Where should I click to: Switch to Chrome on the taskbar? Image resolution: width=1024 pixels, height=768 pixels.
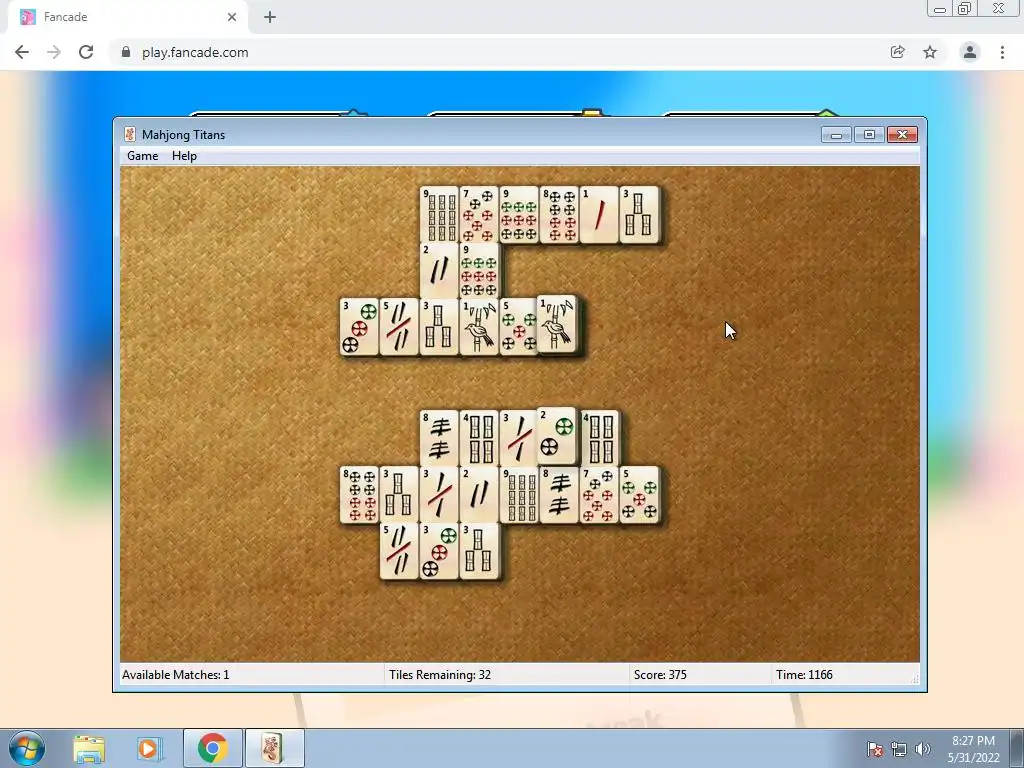[212, 748]
